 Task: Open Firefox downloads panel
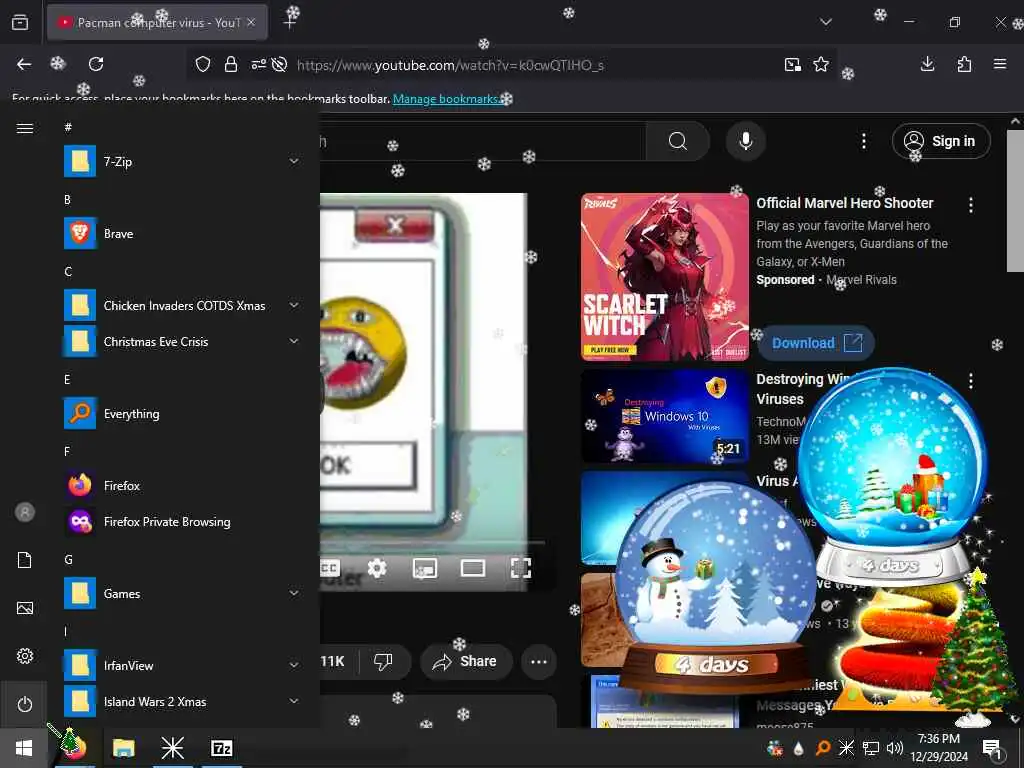point(927,64)
